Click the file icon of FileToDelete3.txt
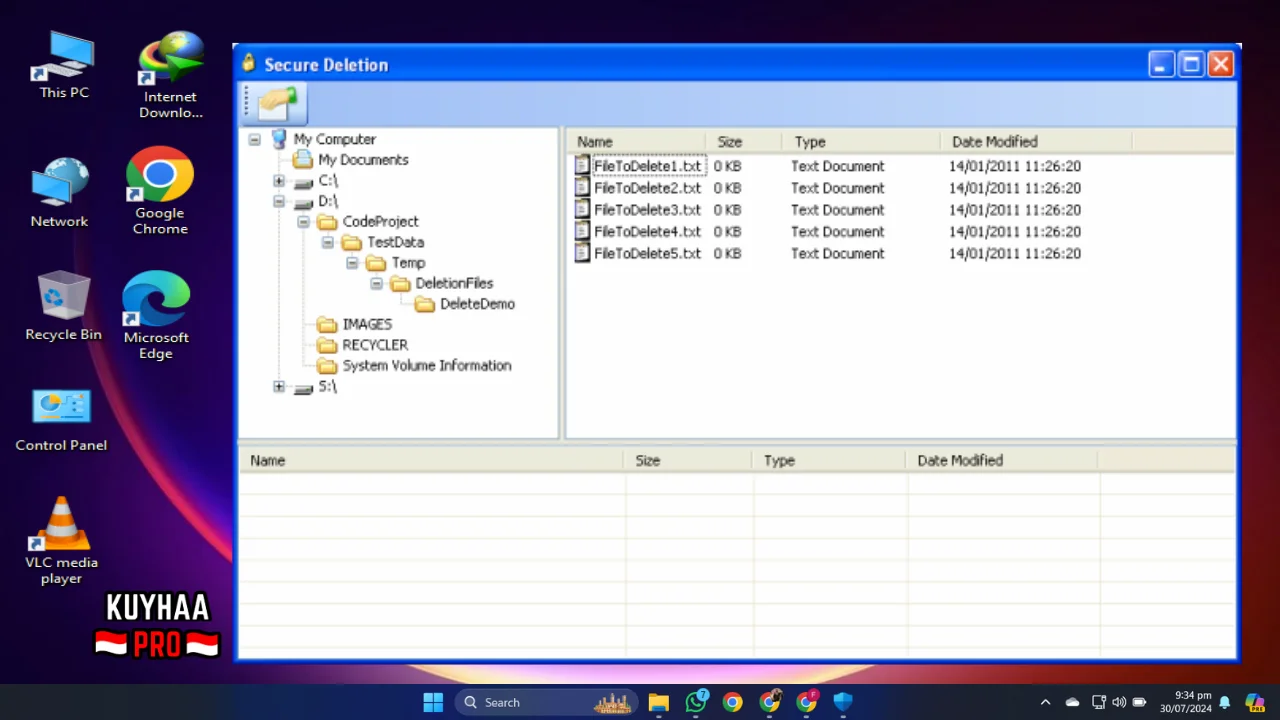1280x720 pixels. click(x=583, y=210)
